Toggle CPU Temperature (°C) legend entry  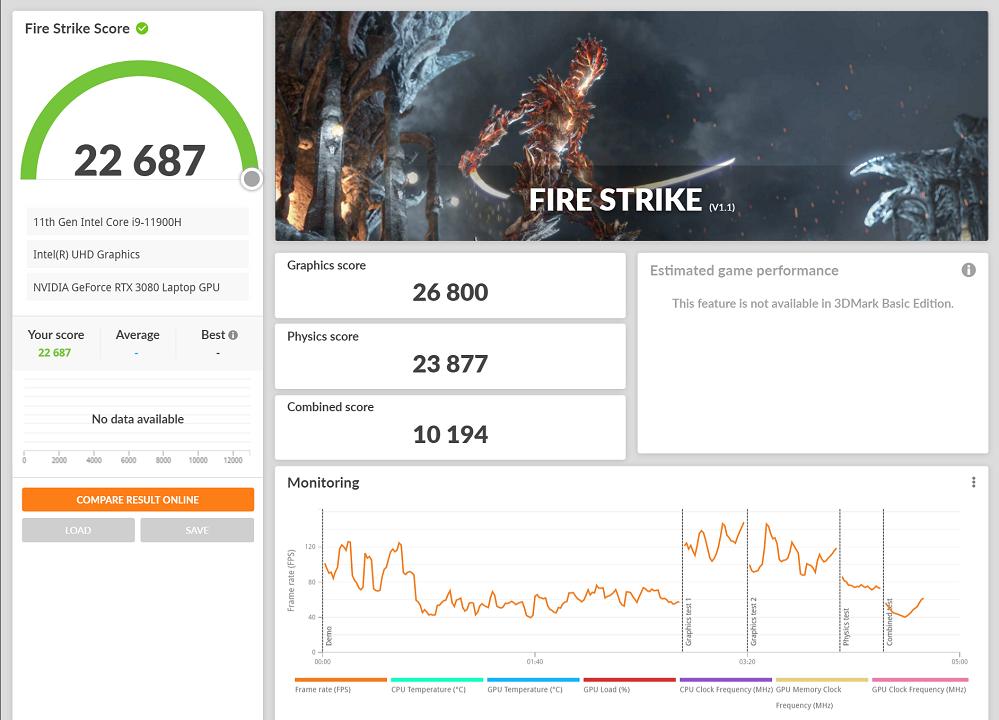tap(437, 686)
